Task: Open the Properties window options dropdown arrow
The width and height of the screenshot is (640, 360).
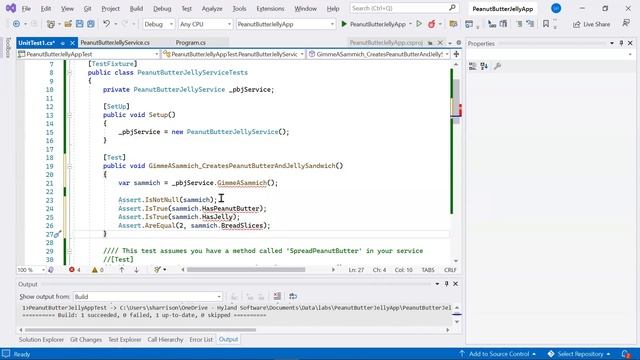Action: tap(612, 43)
